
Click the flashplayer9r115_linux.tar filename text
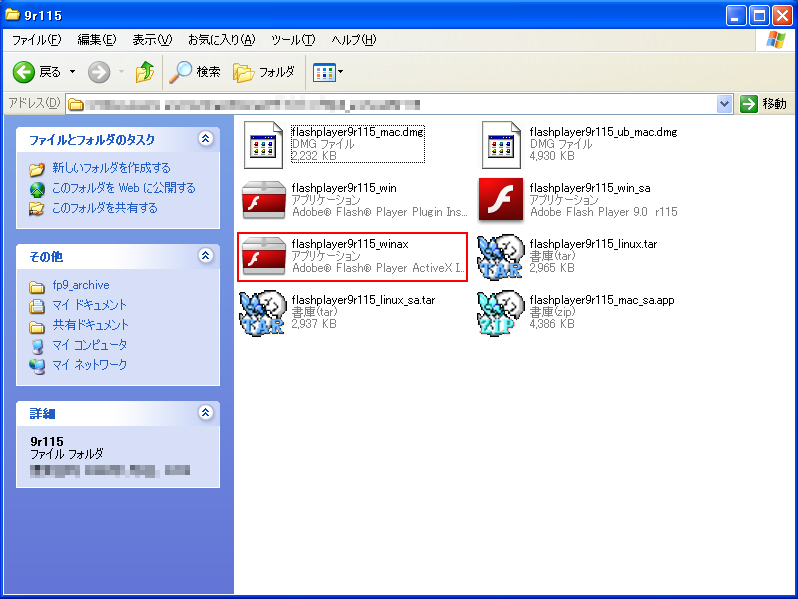pos(593,244)
